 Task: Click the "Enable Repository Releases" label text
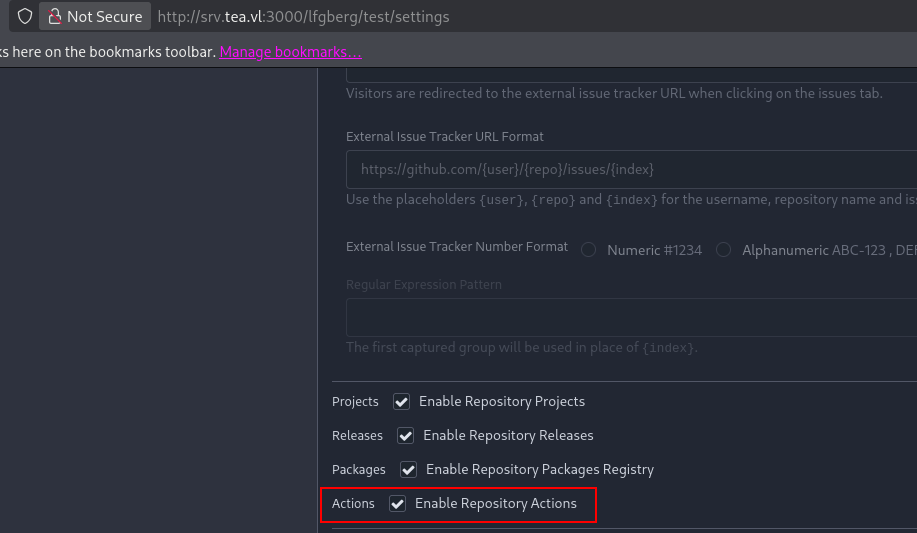pos(508,436)
